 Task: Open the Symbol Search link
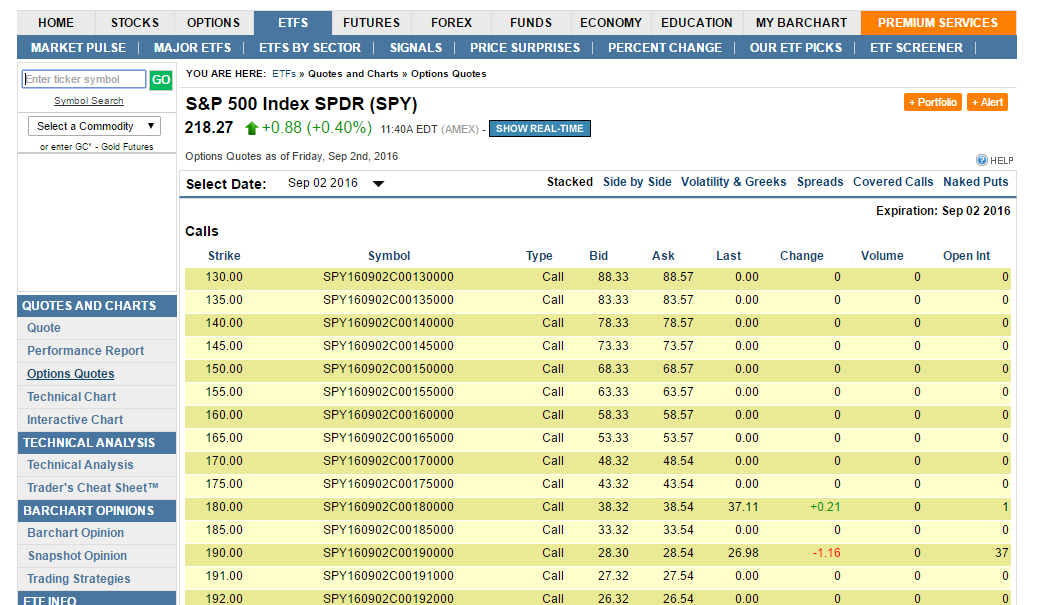(88, 100)
